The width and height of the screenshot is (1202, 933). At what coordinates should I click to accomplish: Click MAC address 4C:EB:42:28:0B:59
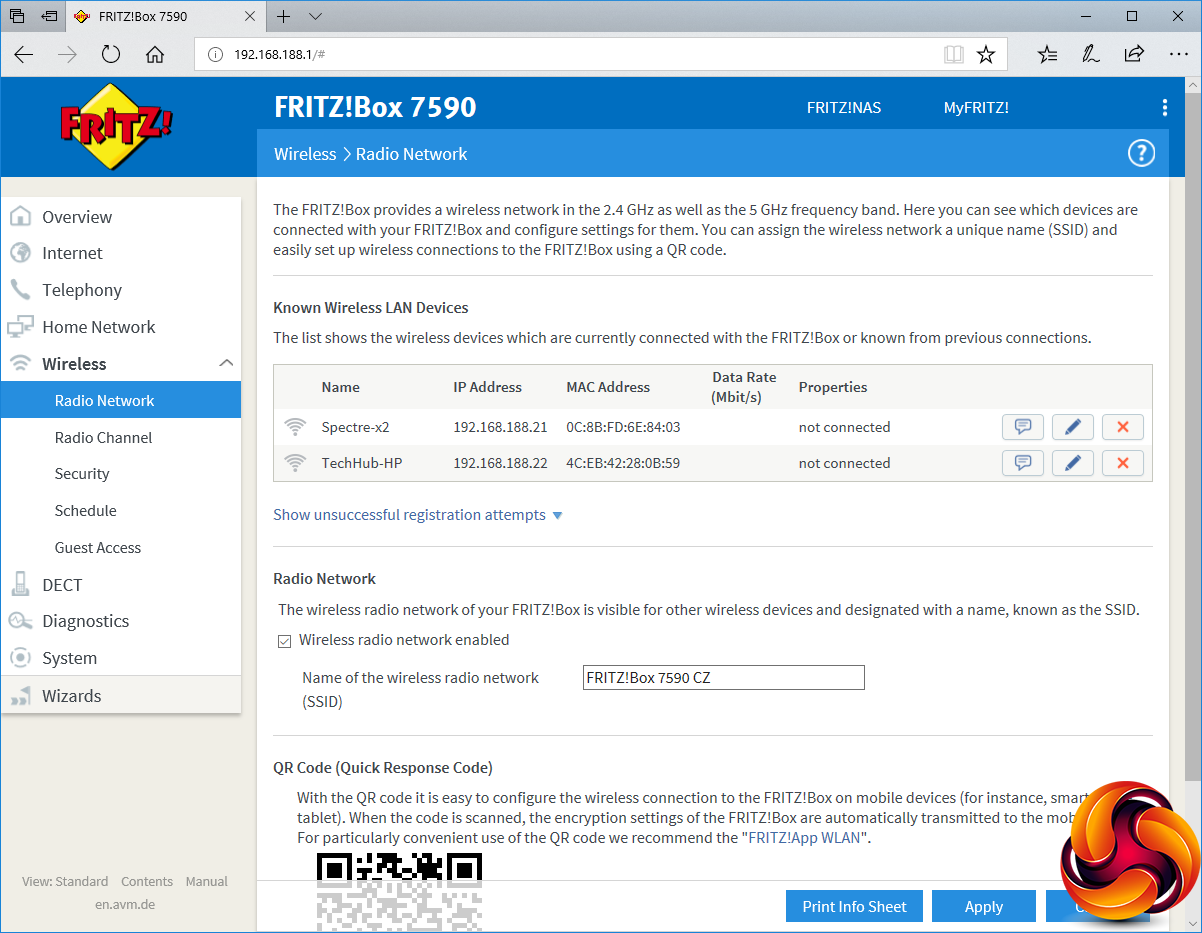(623, 463)
